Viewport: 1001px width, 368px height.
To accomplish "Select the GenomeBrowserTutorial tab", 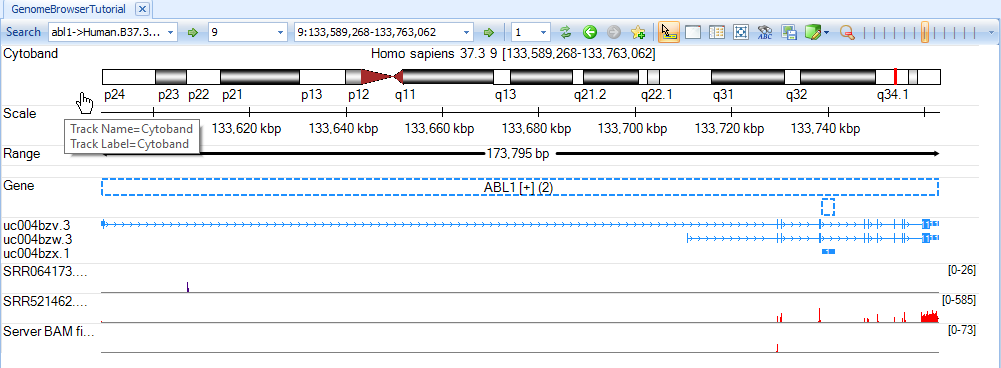I will pyautogui.click(x=69, y=9).
